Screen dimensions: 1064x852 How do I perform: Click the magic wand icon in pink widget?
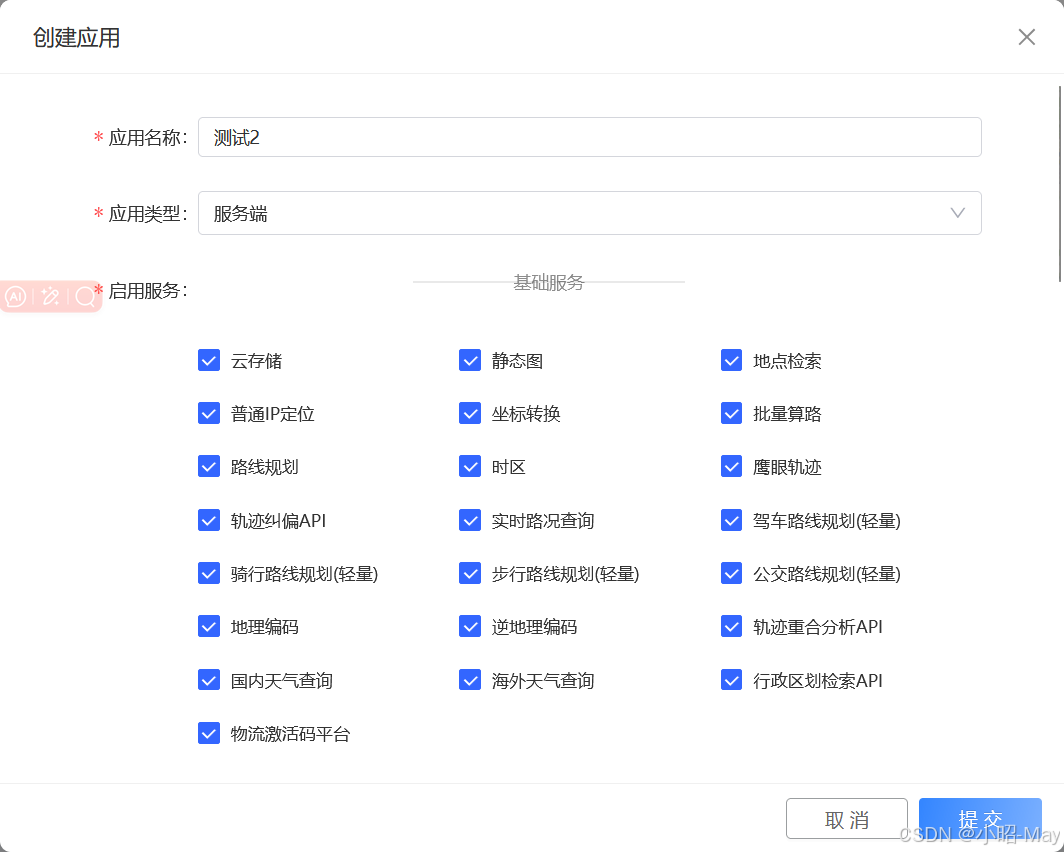(50, 296)
